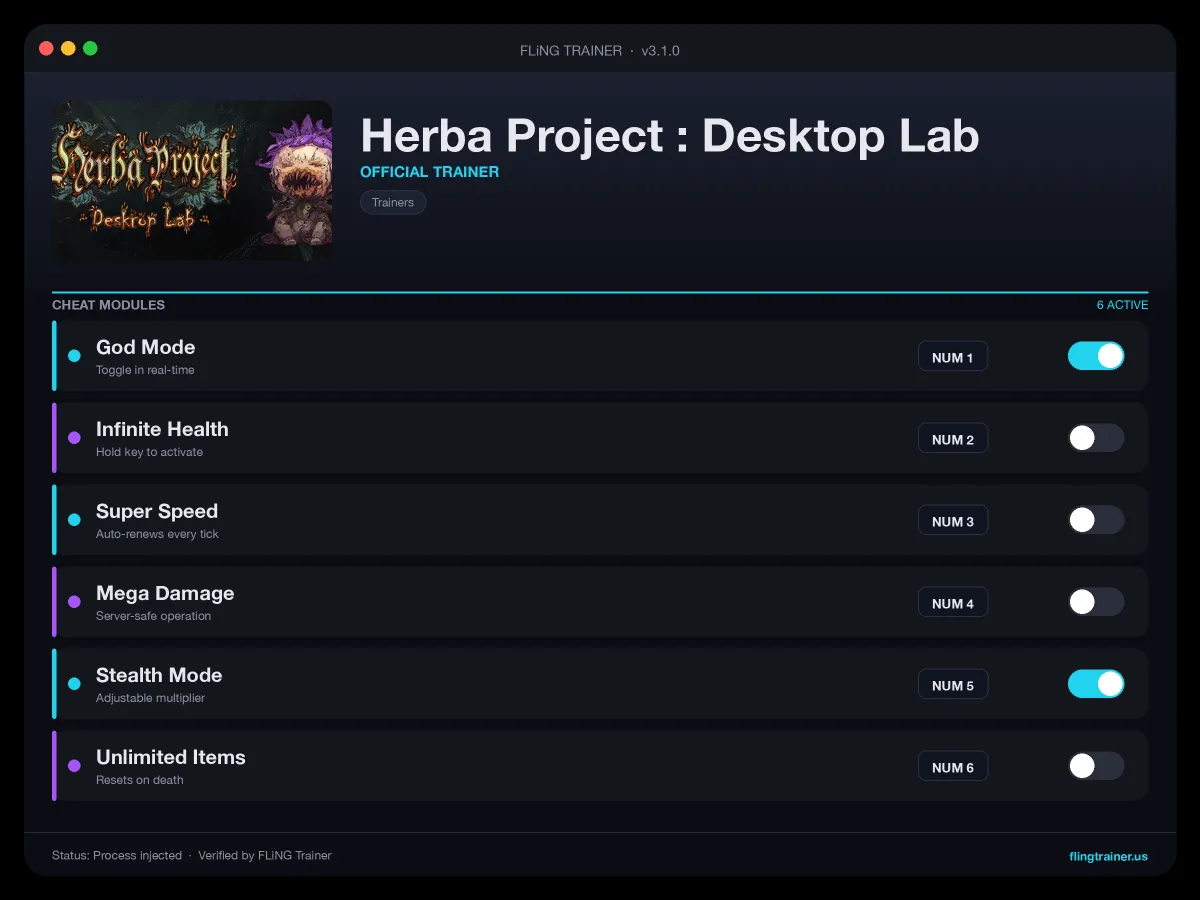Screen dimensions: 1200x900
Task: Click 'Auto-renews every tick' description
Action: click(x=157, y=534)
